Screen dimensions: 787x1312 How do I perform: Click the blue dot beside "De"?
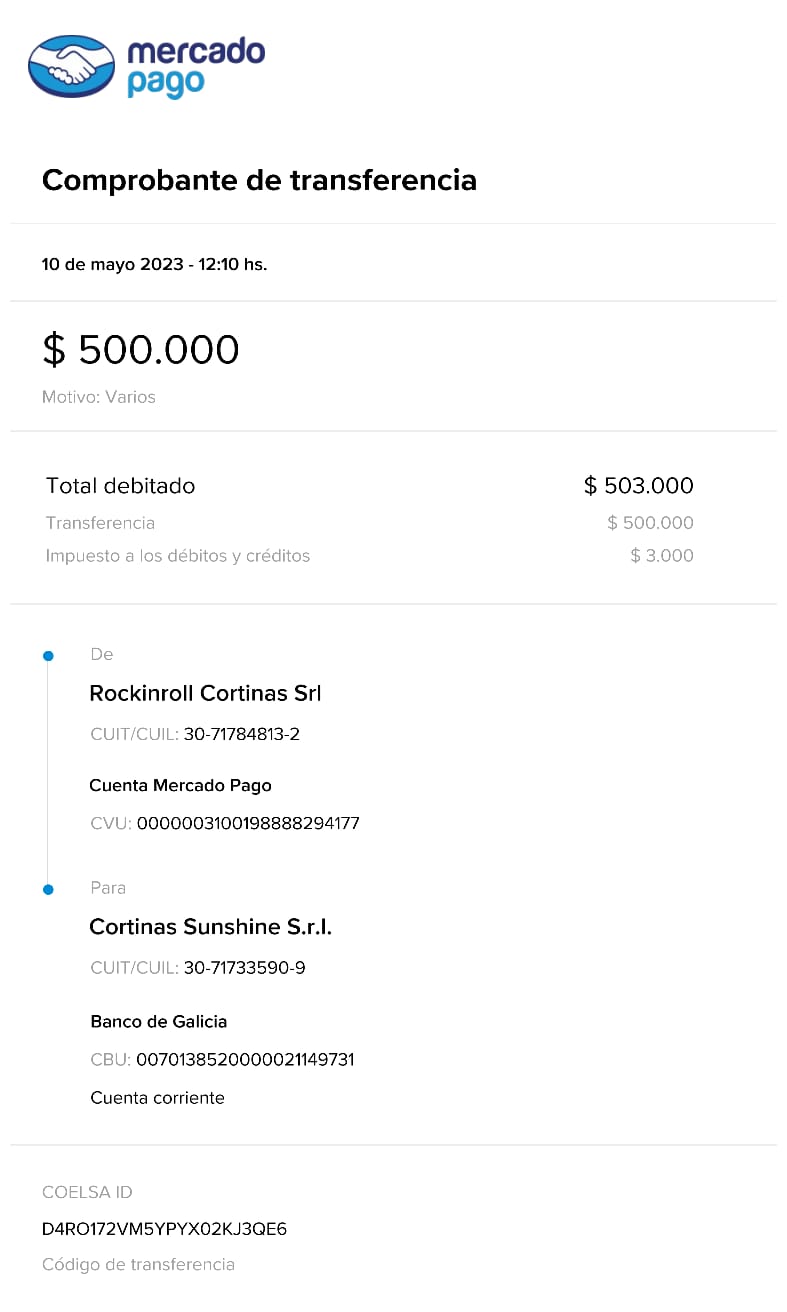pyautogui.click(x=48, y=656)
